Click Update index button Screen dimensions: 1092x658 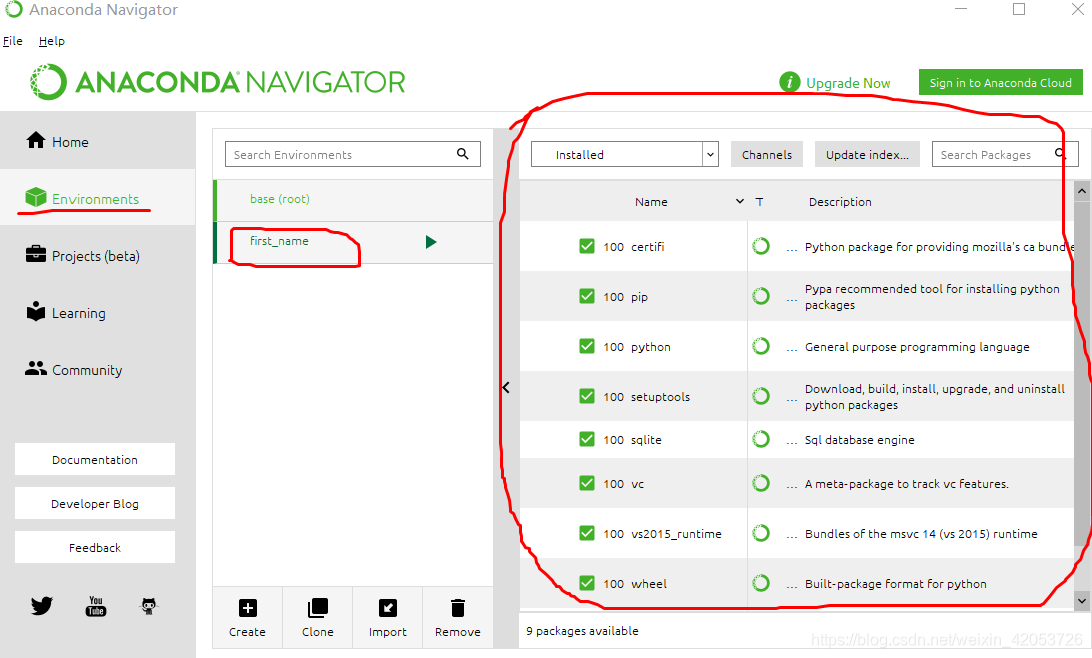(x=867, y=155)
